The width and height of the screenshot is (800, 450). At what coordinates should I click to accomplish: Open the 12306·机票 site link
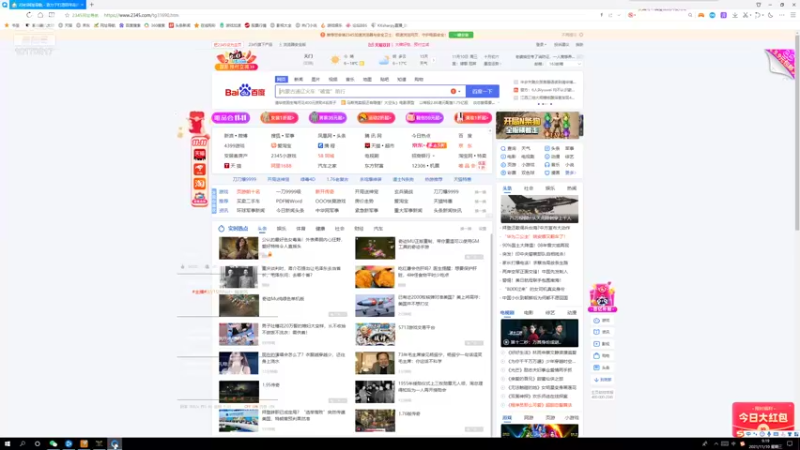[x=426, y=166]
